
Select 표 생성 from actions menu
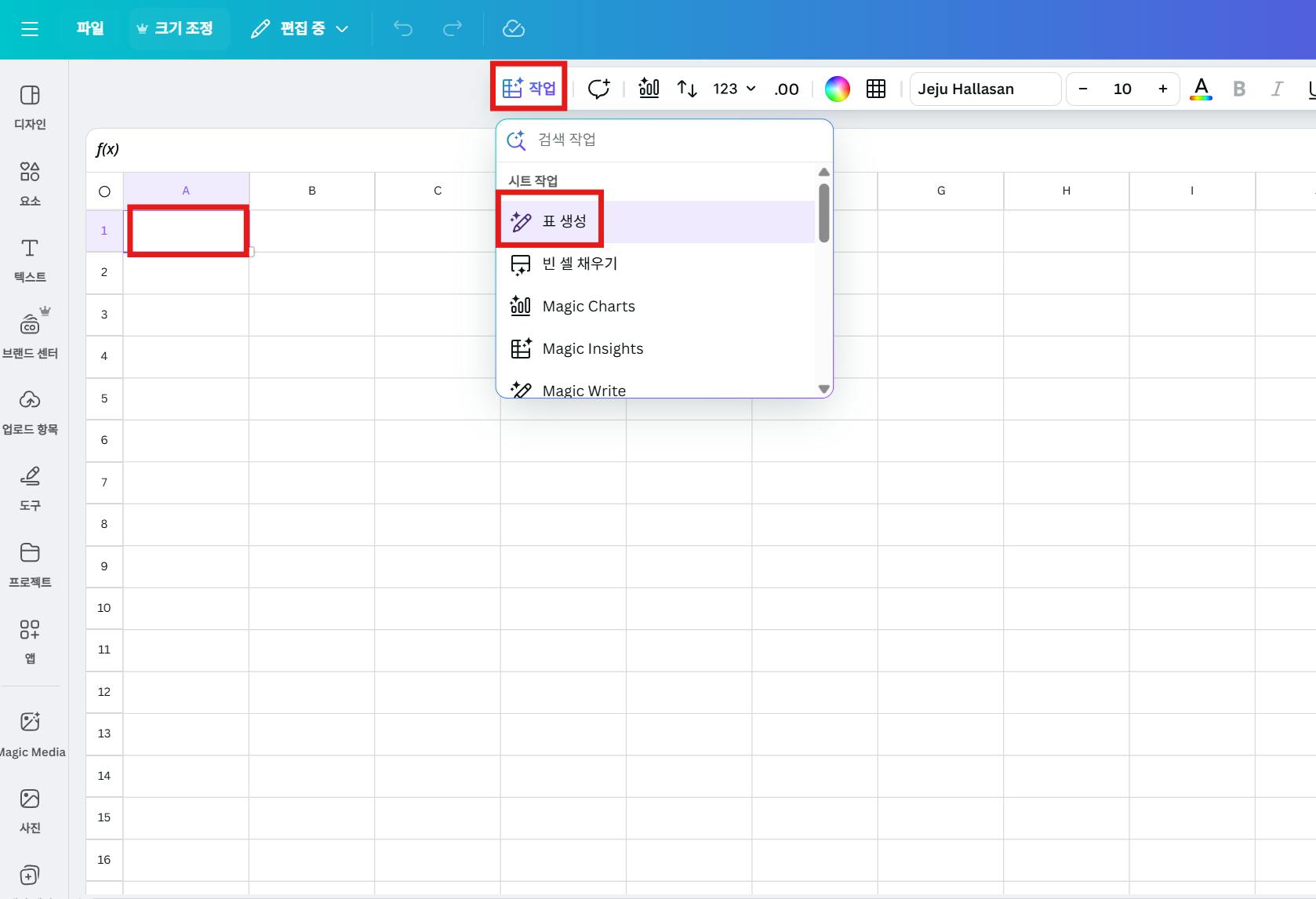656,222
